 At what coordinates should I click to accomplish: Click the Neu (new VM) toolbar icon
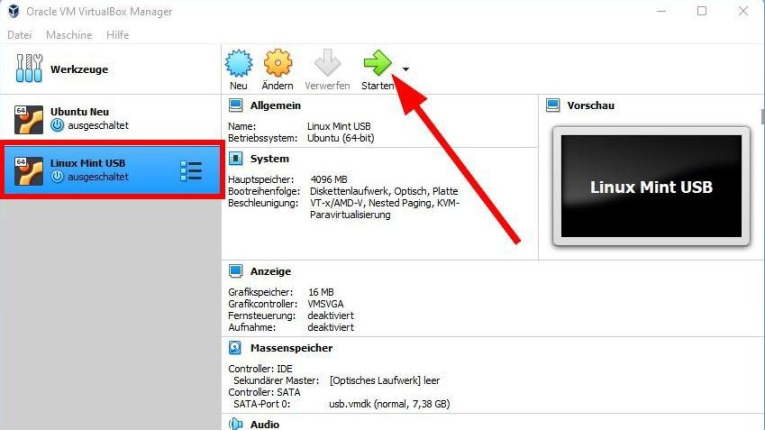(239, 63)
